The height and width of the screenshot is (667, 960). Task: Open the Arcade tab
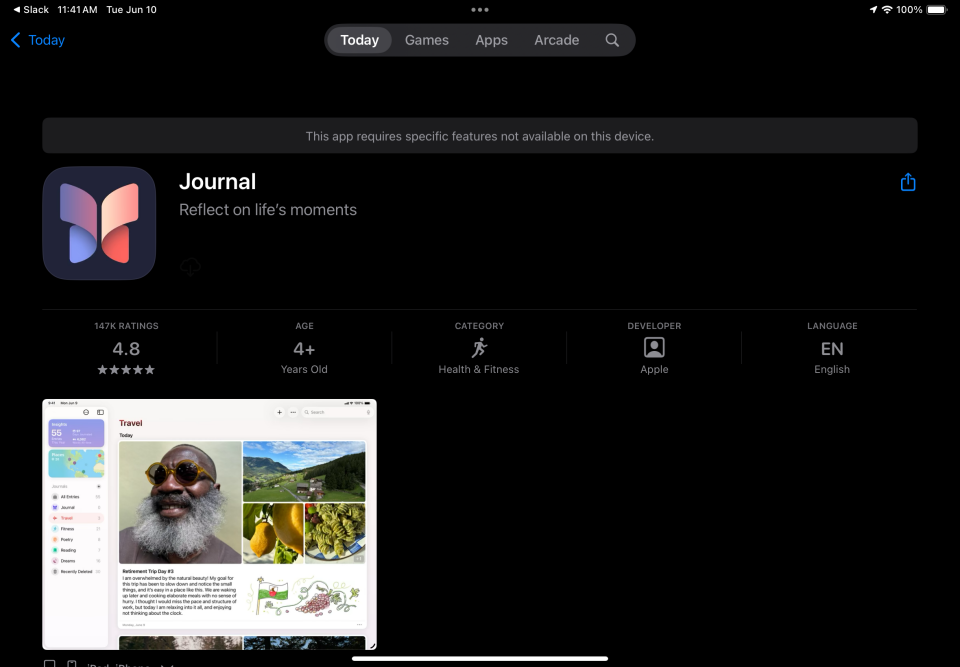click(x=556, y=40)
